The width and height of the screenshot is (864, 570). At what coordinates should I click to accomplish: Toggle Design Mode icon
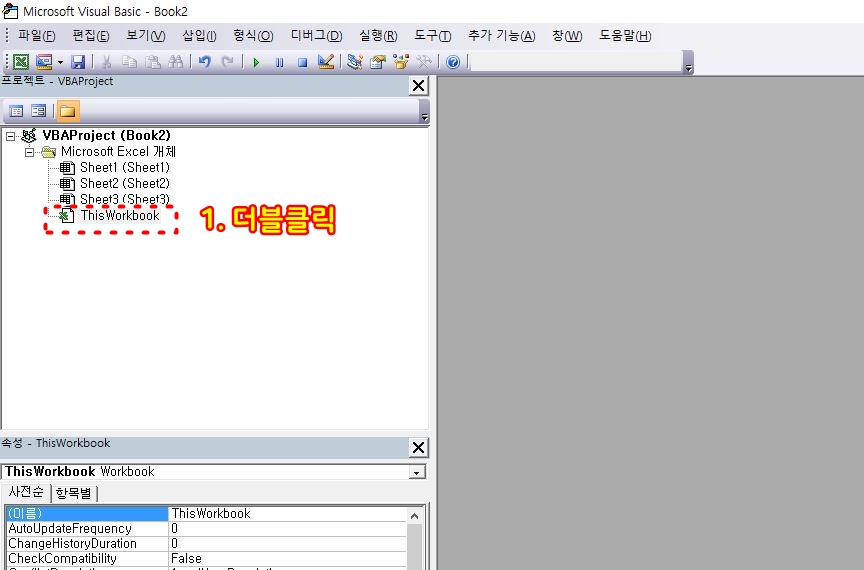[x=326, y=62]
